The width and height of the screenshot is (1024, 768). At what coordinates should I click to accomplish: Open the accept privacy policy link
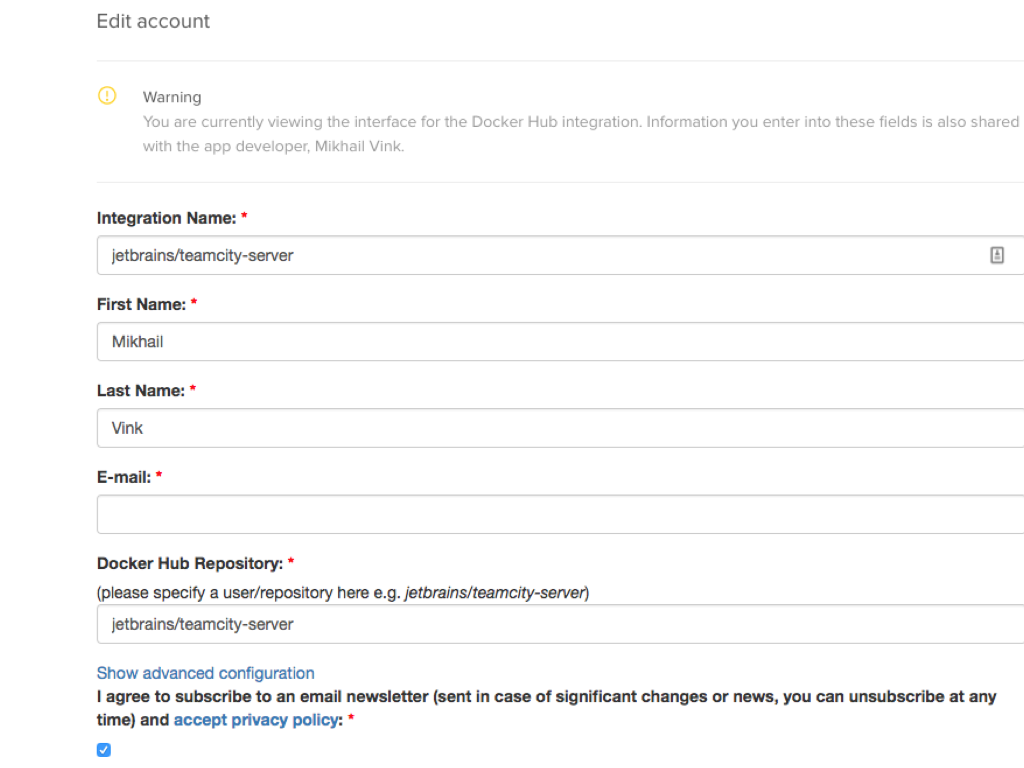click(x=255, y=720)
